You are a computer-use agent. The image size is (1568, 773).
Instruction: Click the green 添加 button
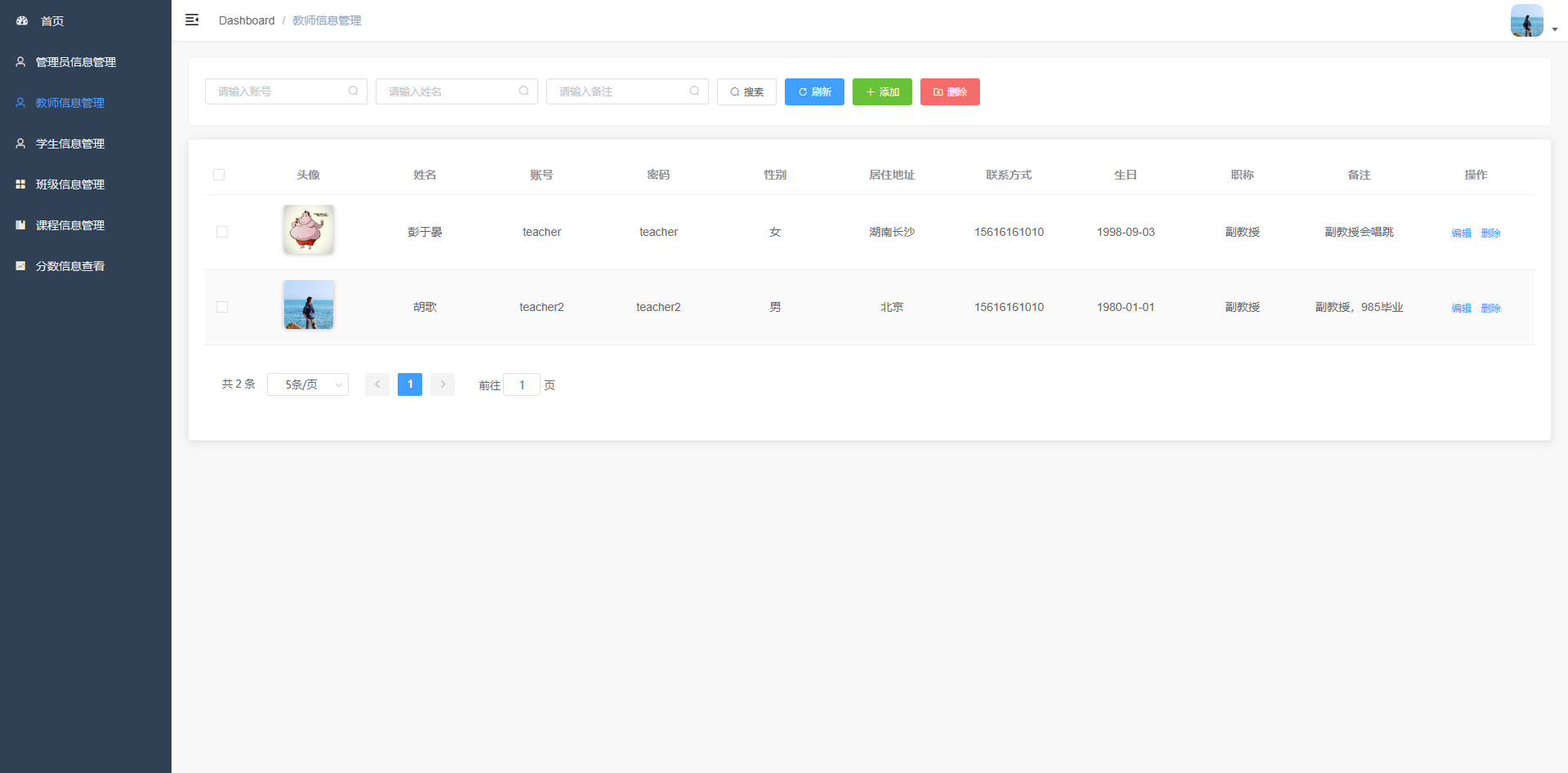[882, 91]
